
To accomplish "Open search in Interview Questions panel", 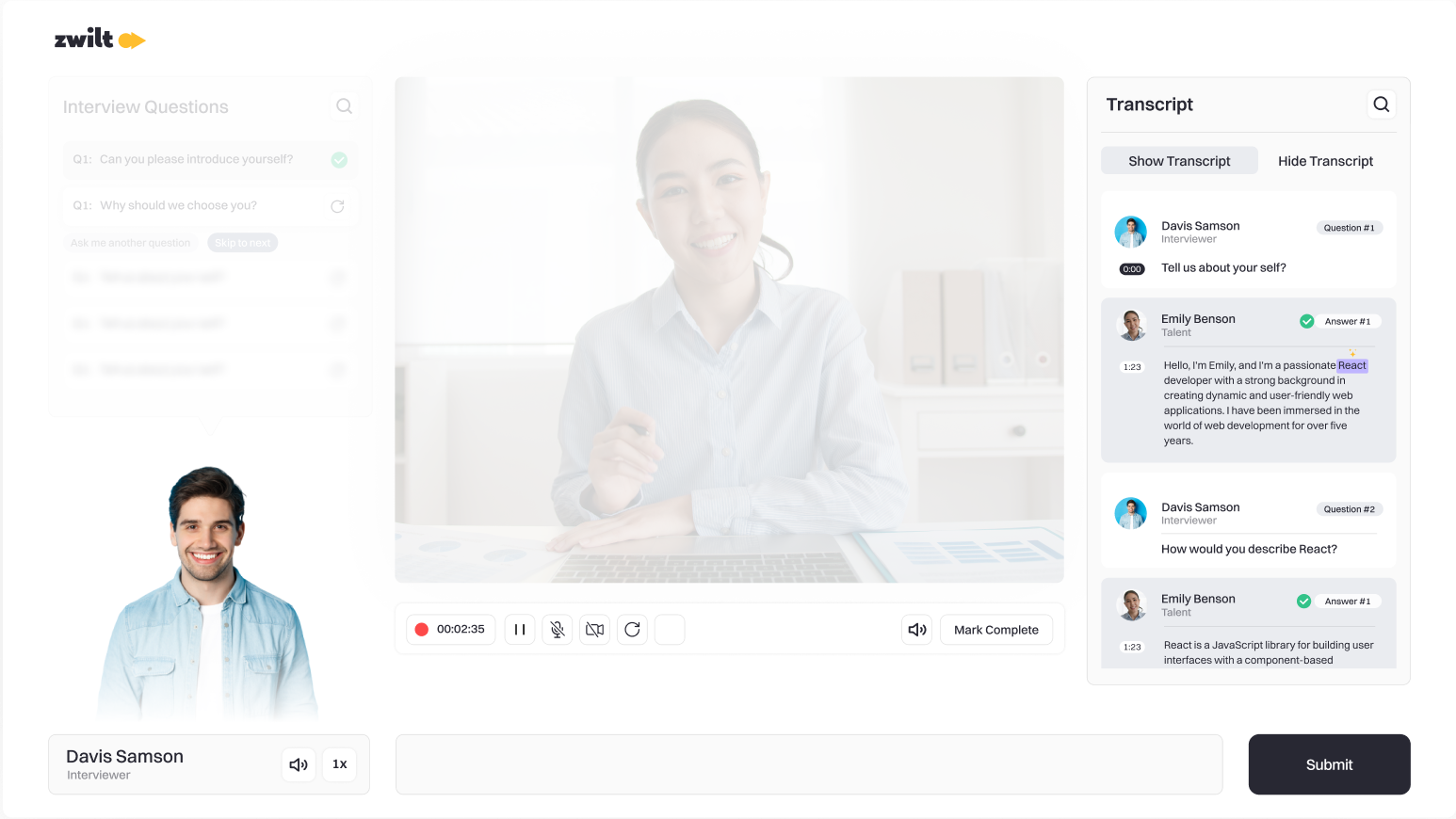I will point(344,106).
